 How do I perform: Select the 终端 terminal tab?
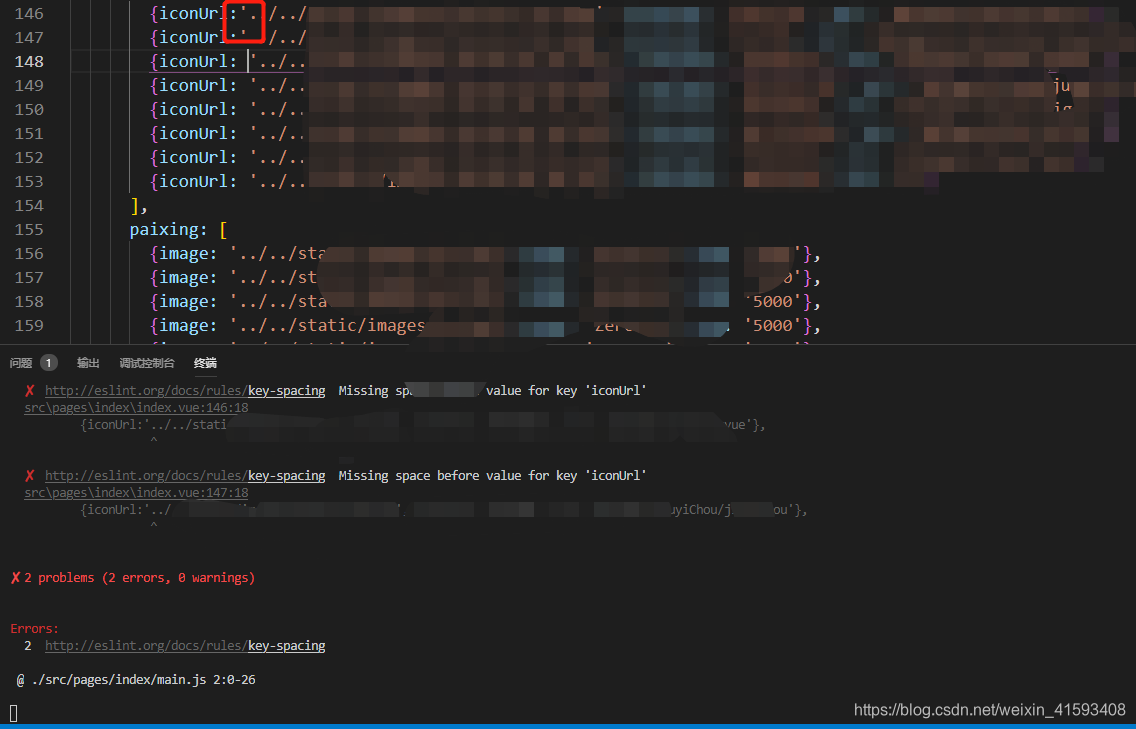click(x=205, y=363)
